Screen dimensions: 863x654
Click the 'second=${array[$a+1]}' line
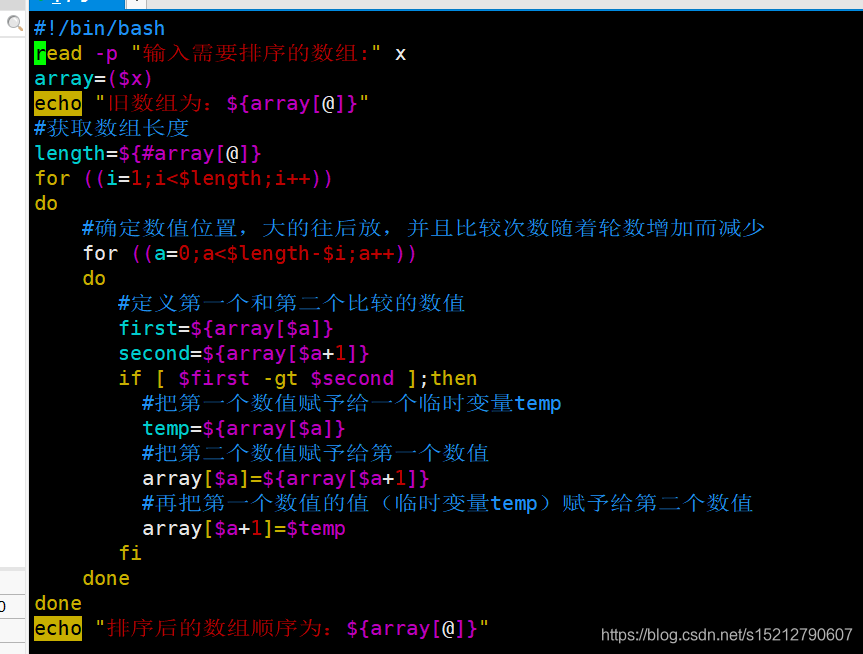244,353
